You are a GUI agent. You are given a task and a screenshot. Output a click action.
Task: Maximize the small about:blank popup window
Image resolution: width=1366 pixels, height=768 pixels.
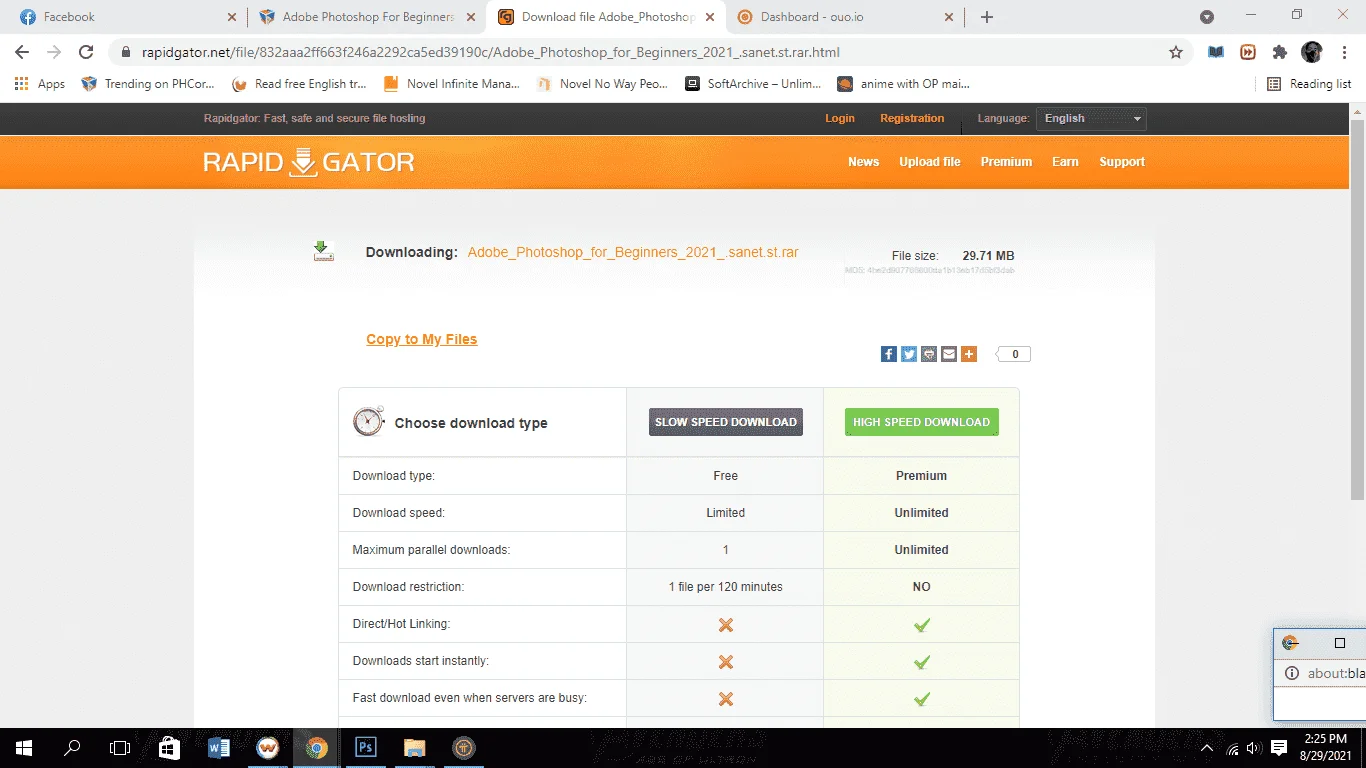pyautogui.click(x=1340, y=643)
